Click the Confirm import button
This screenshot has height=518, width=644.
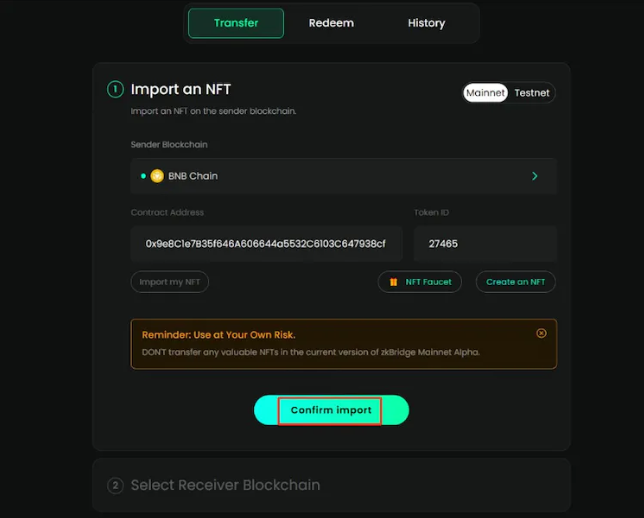coord(331,410)
